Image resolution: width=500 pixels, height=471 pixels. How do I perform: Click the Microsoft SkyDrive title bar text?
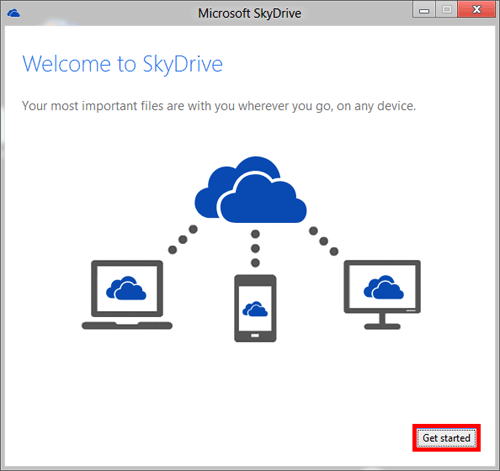(249, 13)
